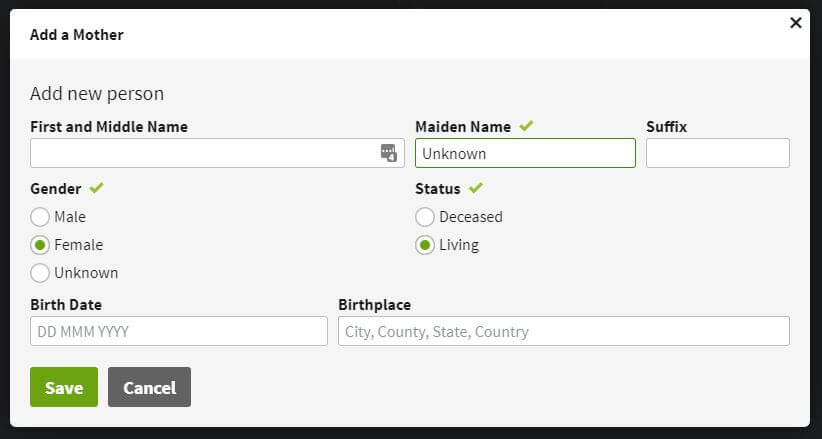Click the Maiden Name field containing Unknown
The width and height of the screenshot is (822, 439).
[x=525, y=153]
